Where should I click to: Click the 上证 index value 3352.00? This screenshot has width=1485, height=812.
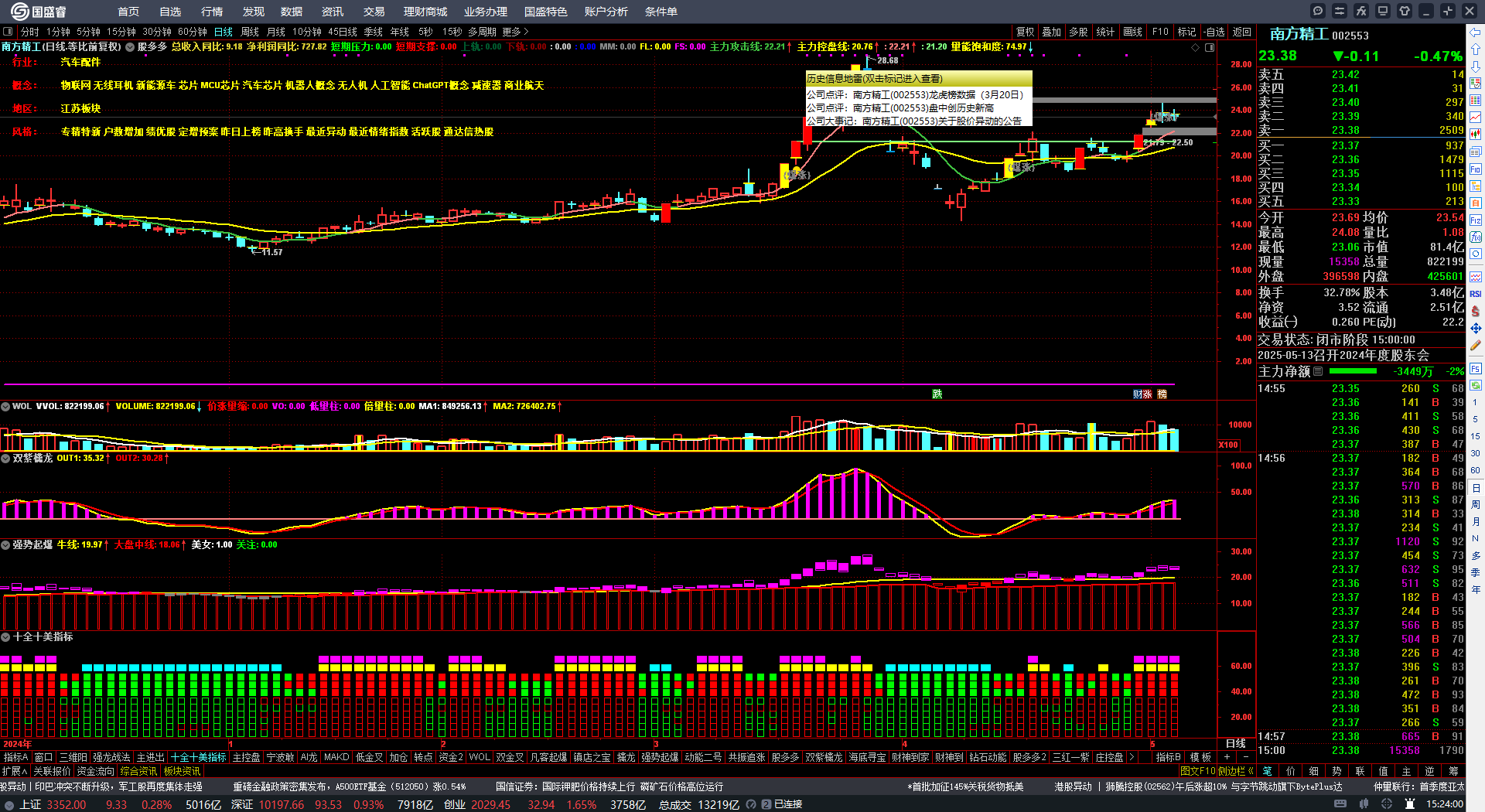pos(67,804)
